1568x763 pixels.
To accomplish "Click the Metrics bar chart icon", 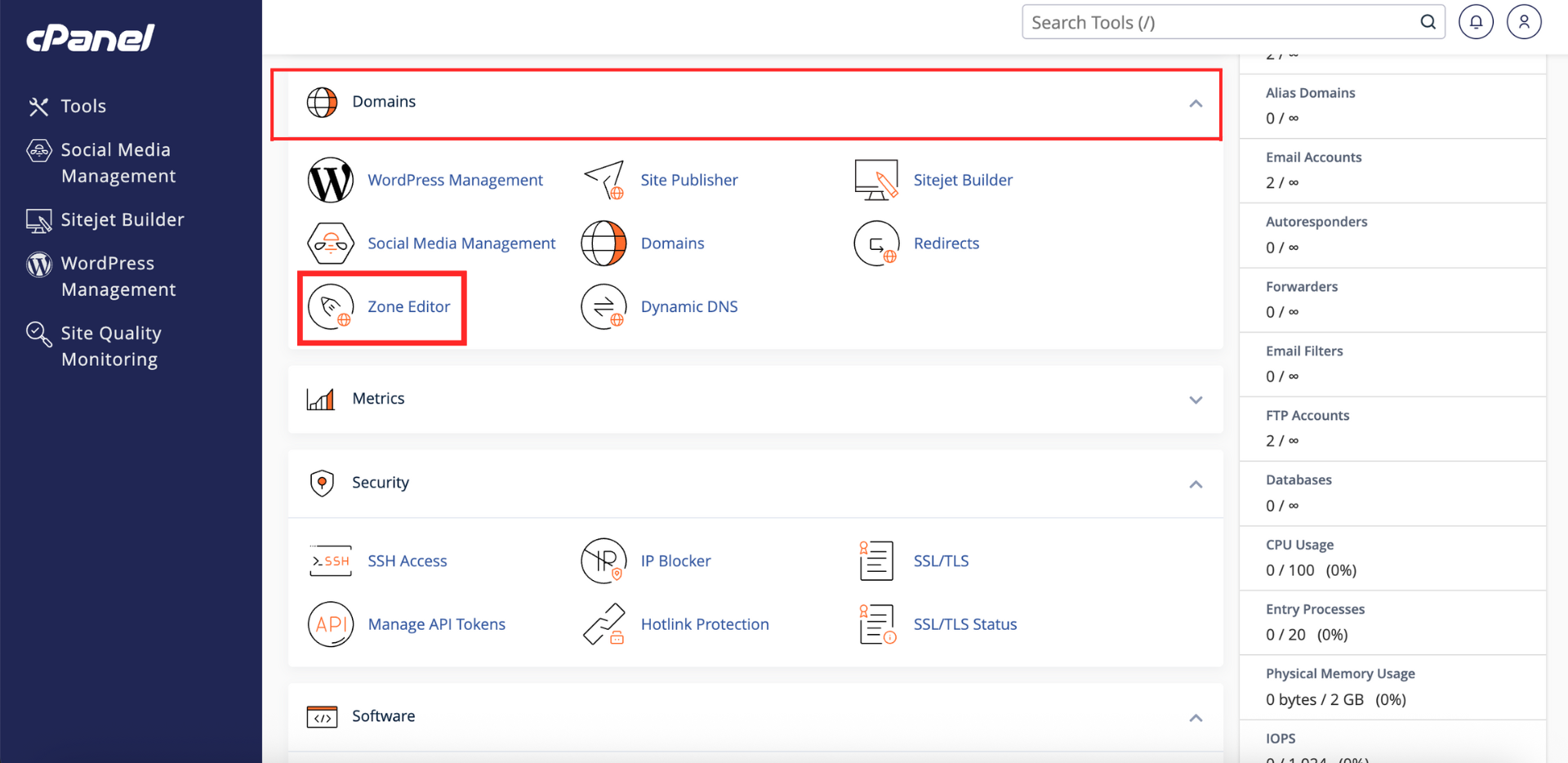I will coord(321,399).
